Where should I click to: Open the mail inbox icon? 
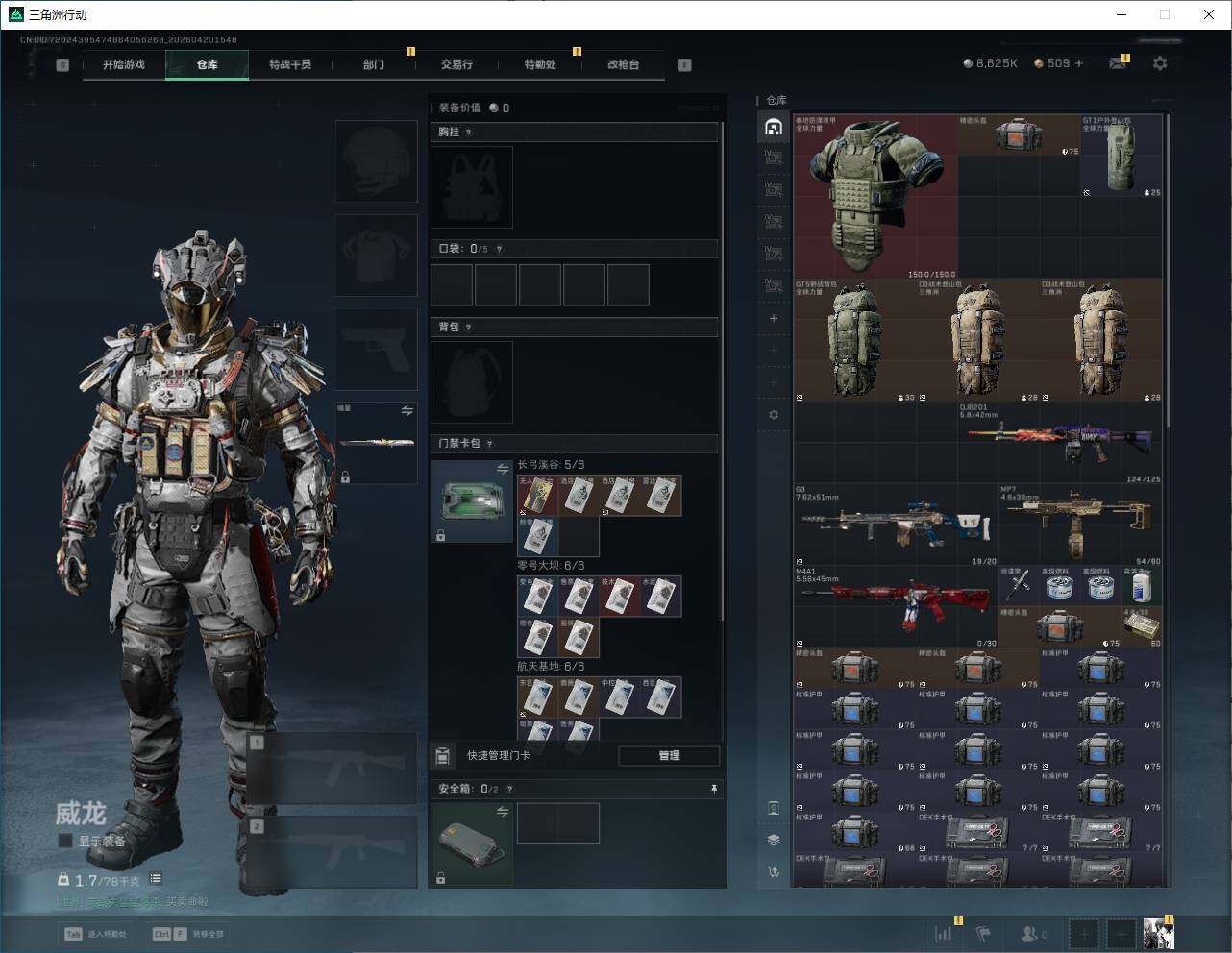(1117, 63)
